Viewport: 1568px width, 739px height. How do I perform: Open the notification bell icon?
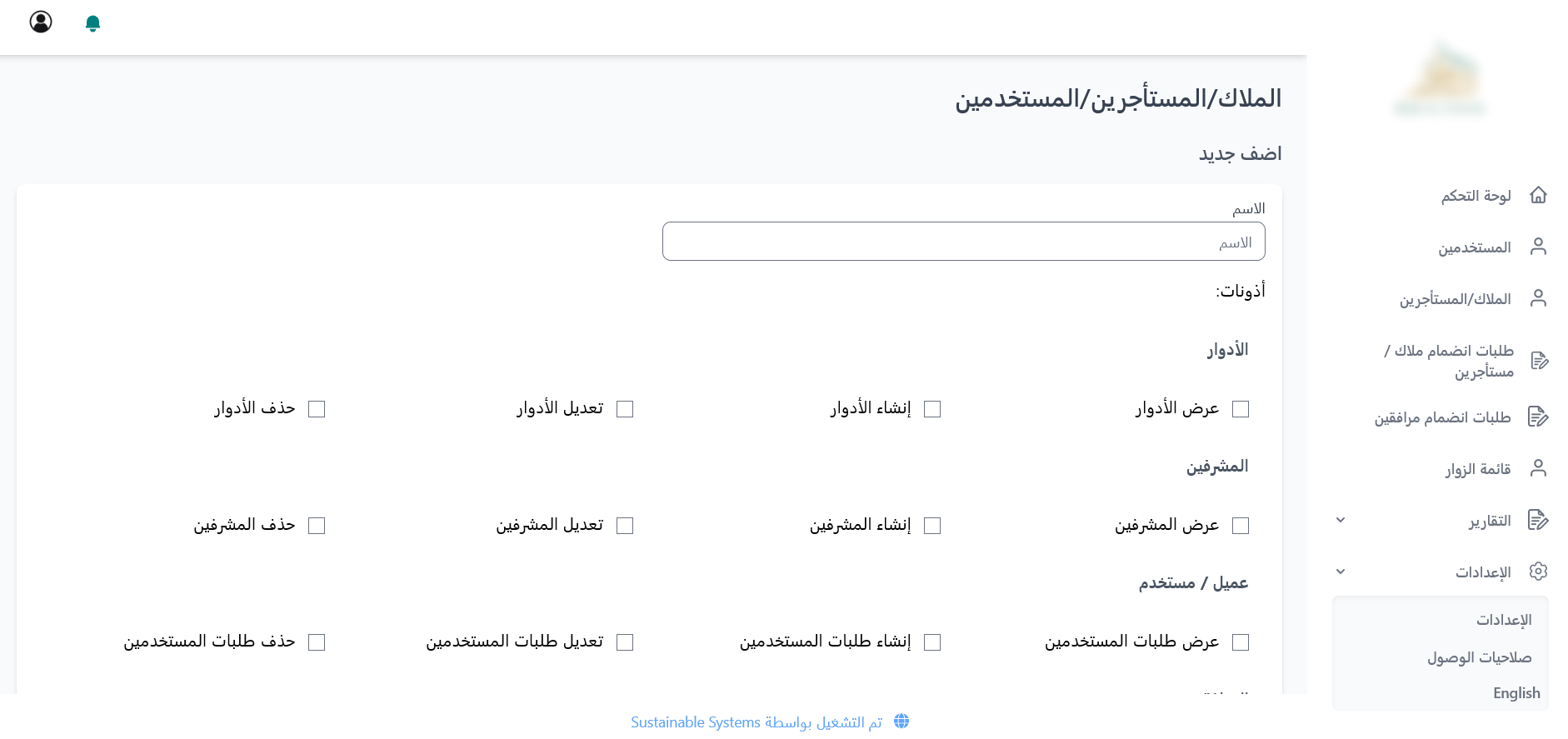click(92, 22)
